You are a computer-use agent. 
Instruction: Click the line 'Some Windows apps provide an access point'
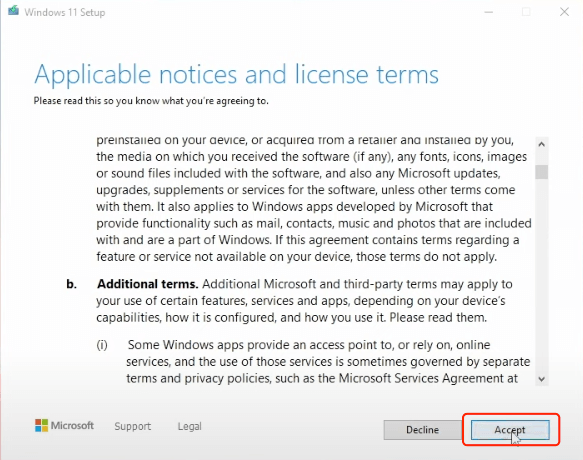(x=309, y=345)
